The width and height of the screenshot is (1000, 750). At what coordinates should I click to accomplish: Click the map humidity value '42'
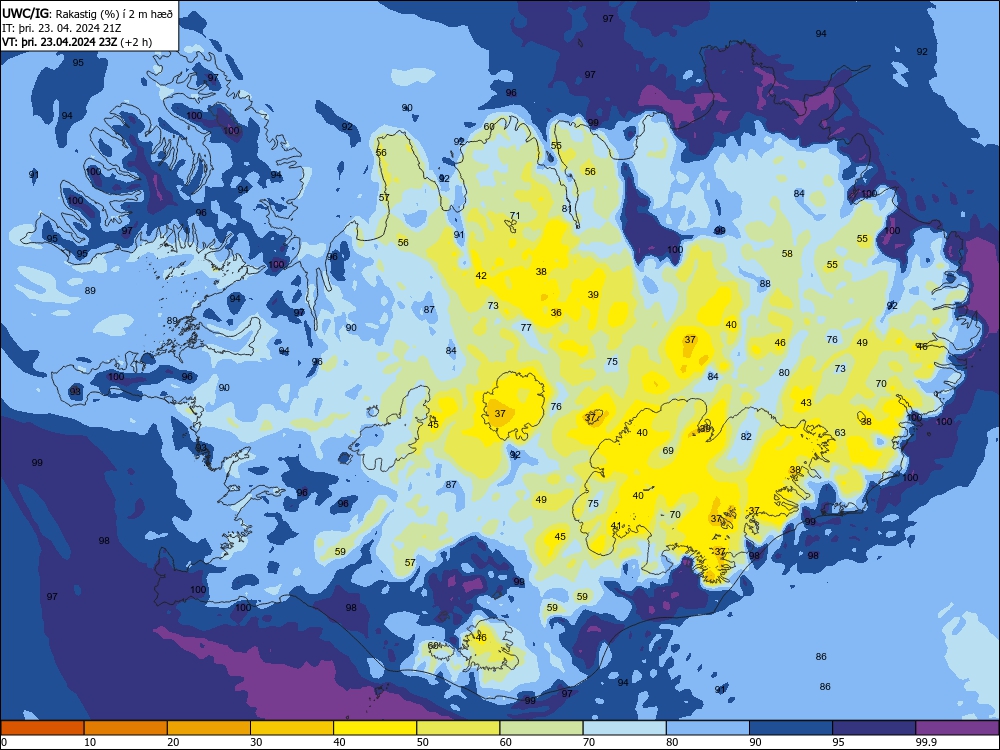481,276
